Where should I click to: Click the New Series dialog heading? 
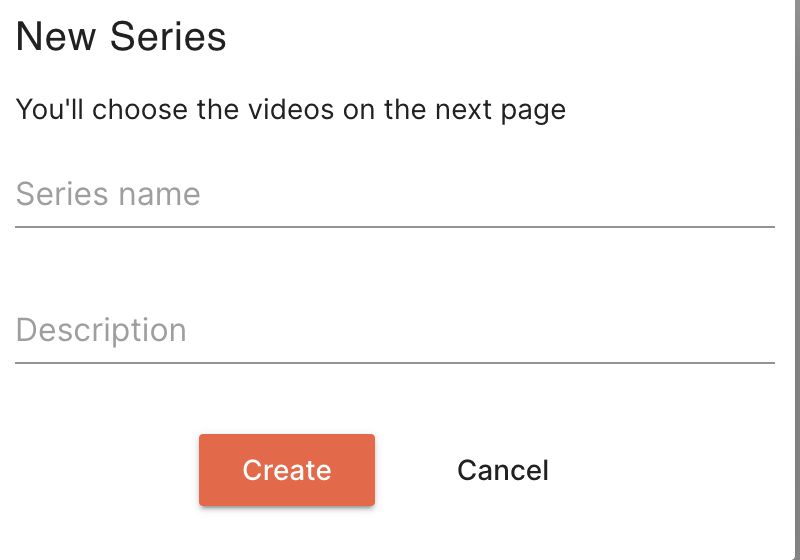tap(121, 38)
